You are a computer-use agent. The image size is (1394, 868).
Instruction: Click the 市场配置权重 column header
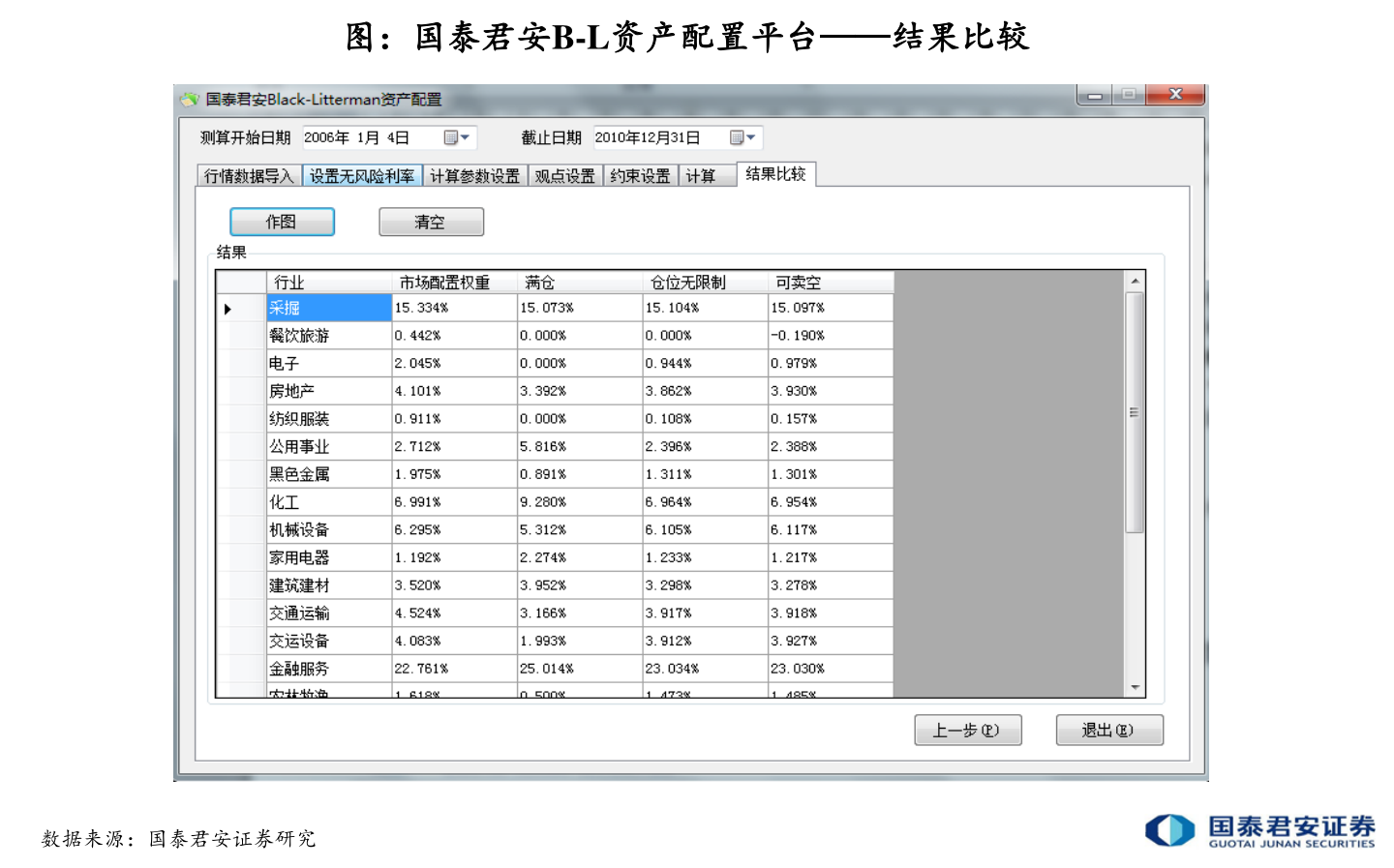pyautogui.click(x=454, y=283)
